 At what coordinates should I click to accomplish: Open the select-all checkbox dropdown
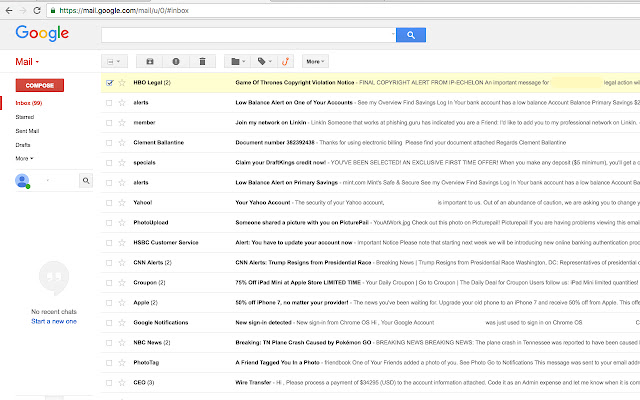pyautogui.click(x=114, y=62)
